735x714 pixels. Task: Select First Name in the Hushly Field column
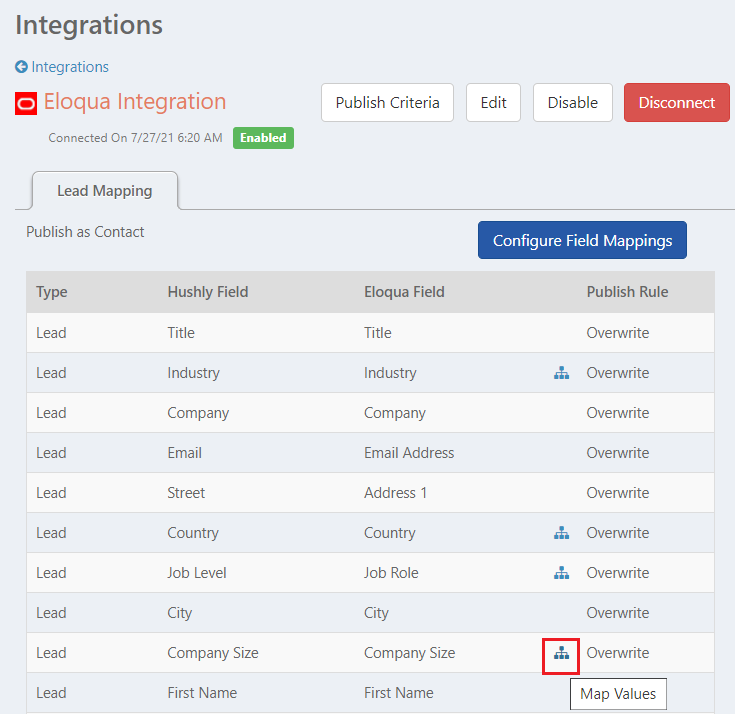coord(202,693)
